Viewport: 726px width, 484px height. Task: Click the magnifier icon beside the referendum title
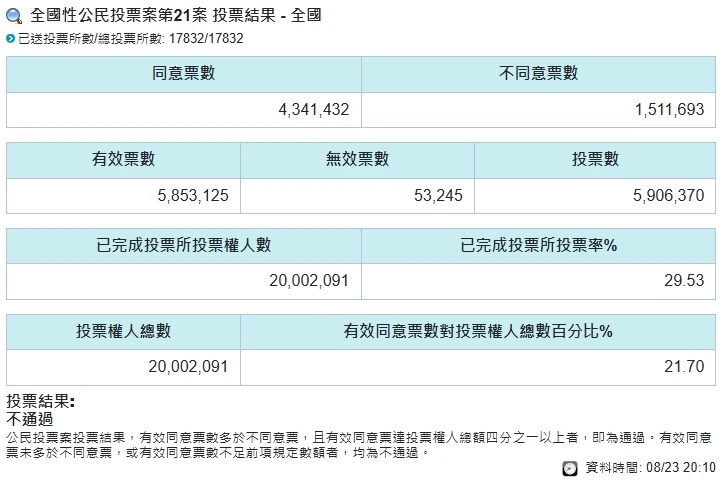(x=15, y=18)
